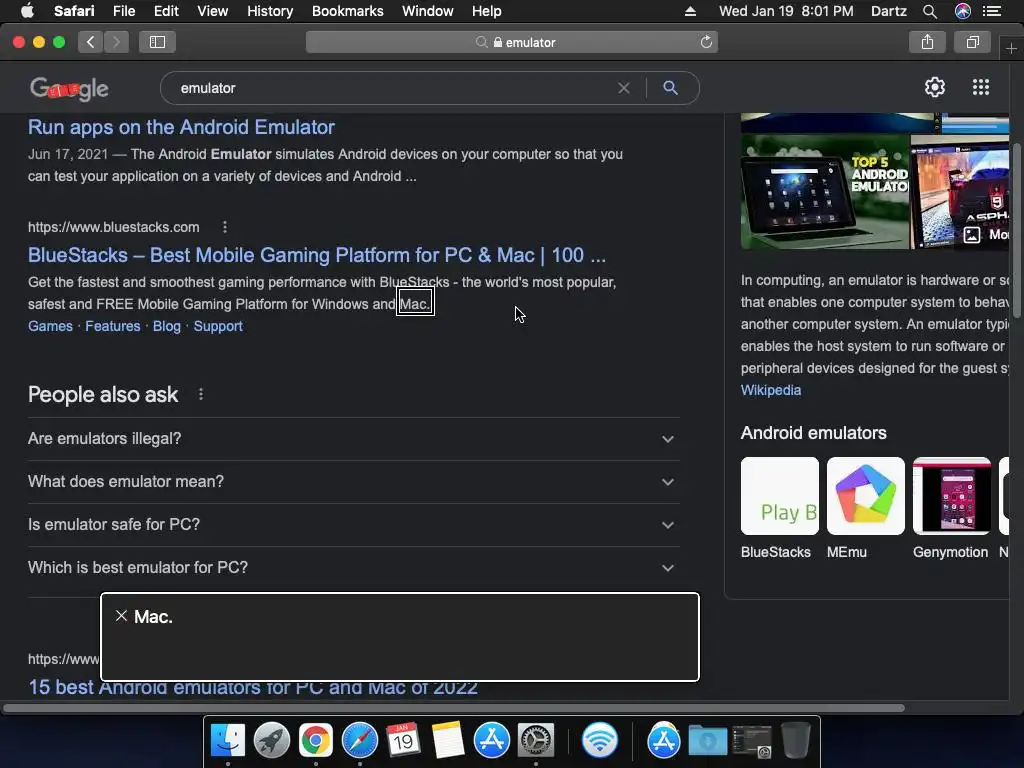This screenshot has width=1024, height=768.
Task: Open the Top 5 Android Emulator image
Action: pyautogui.click(x=824, y=191)
